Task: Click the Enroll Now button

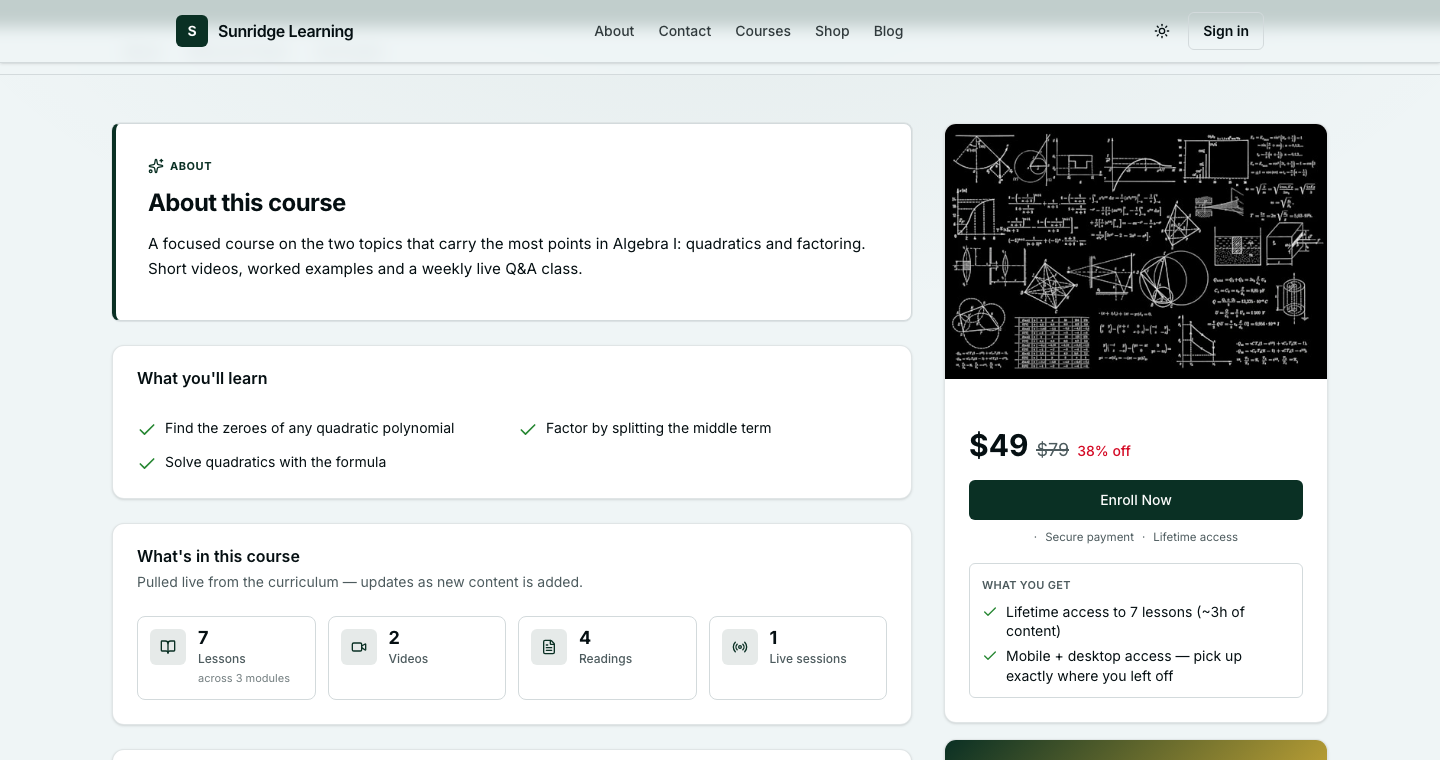Action: coord(1136,500)
